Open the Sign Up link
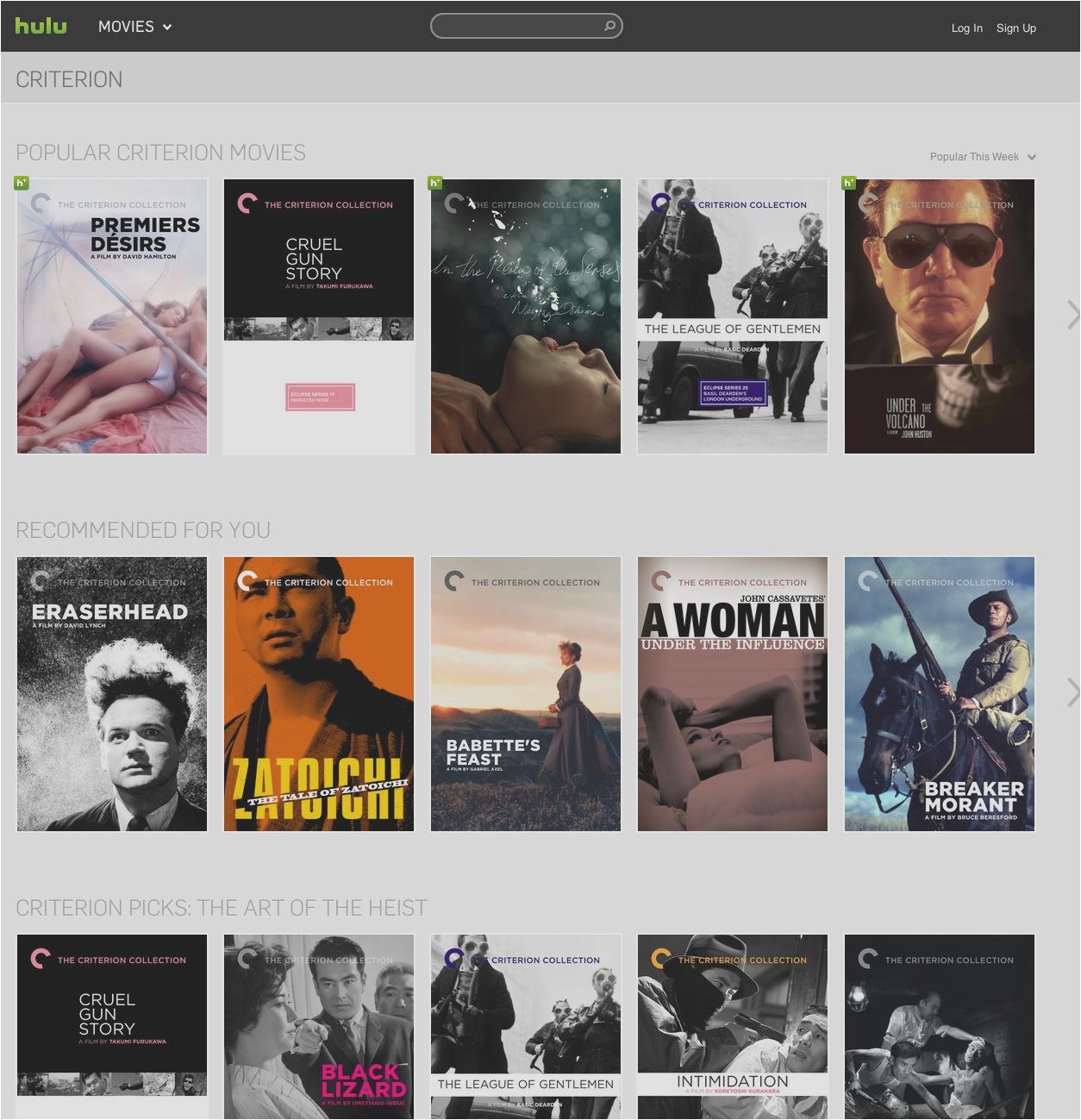1081x1120 pixels. point(1016,28)
